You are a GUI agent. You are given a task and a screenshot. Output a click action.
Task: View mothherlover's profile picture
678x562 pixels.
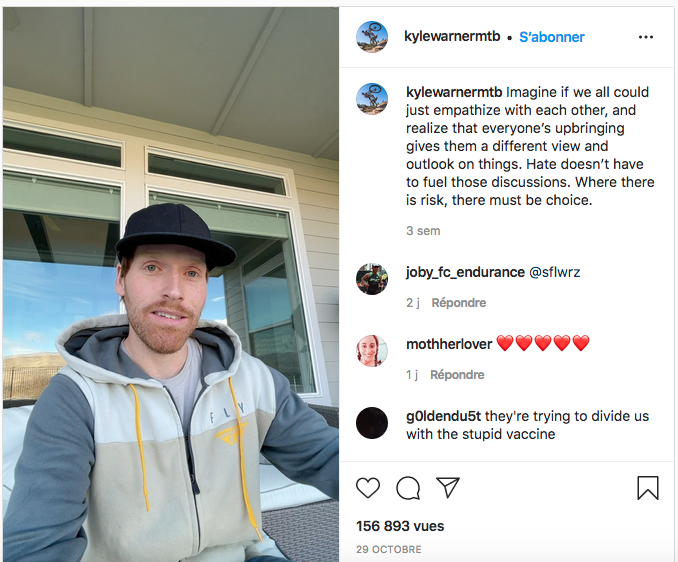tap(372, 351)
